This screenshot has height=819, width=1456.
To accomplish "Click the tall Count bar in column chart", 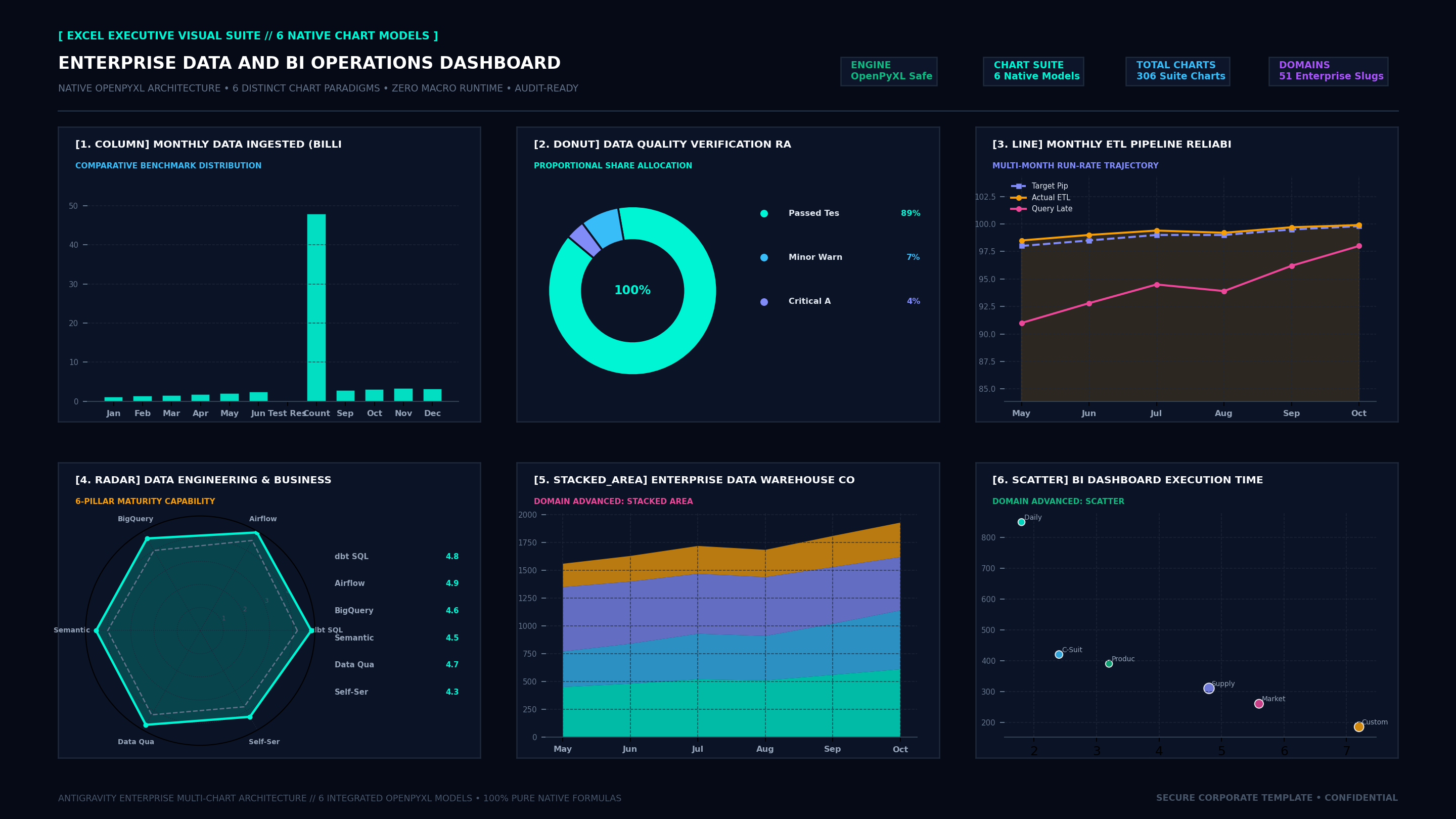I will point(316,307).
